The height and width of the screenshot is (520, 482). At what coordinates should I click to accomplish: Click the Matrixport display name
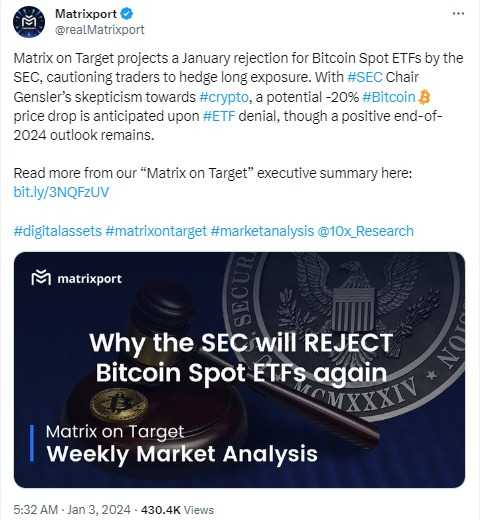tap(86, 14)
